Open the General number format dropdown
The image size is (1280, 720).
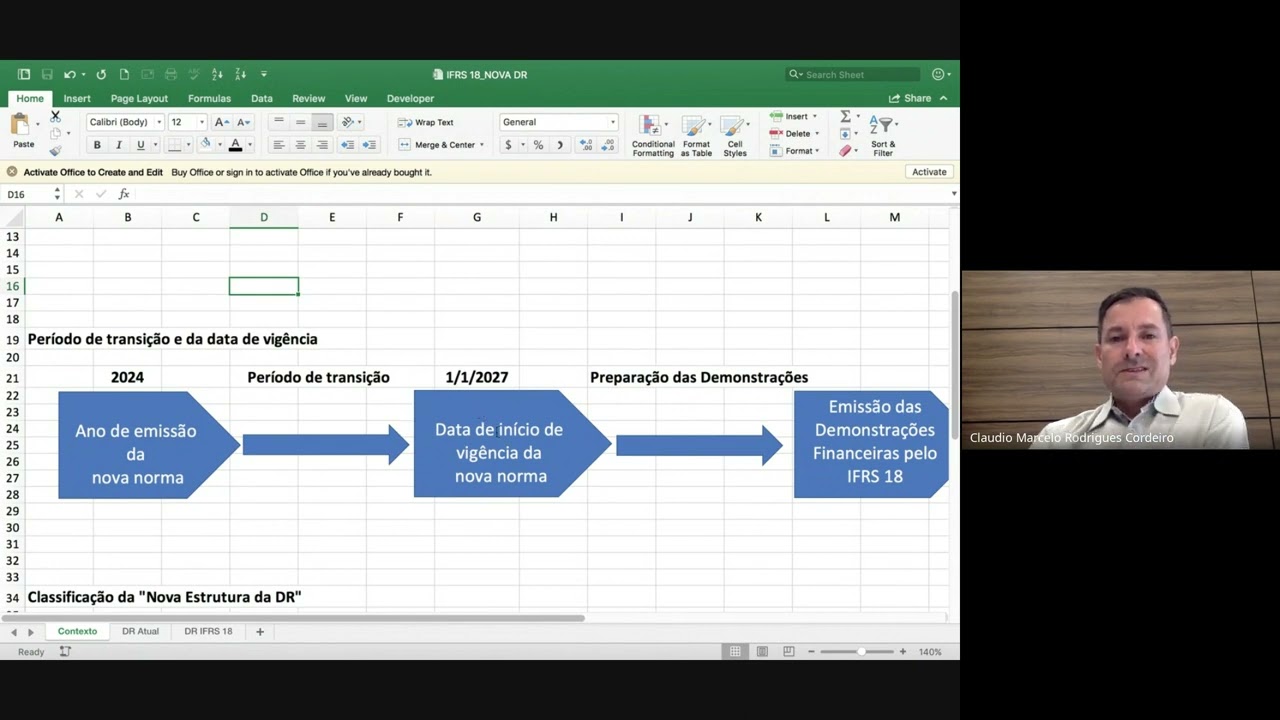click(613, 122)
